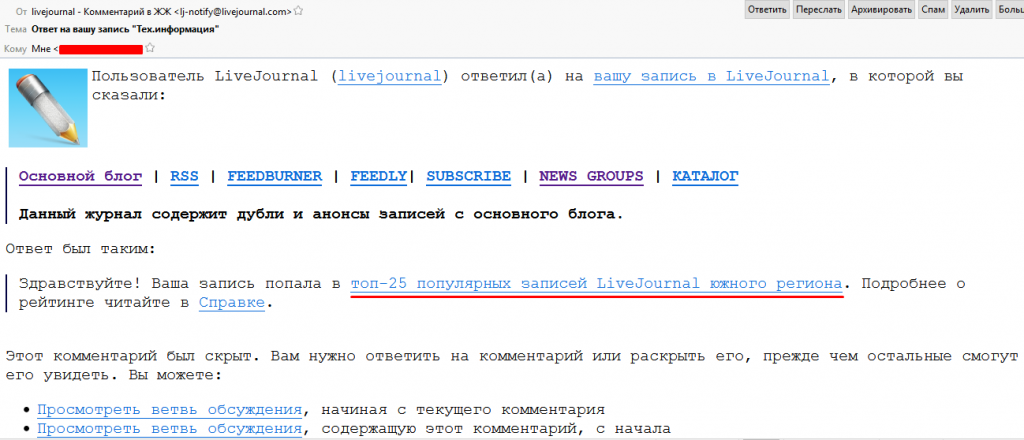Open Просмотреть ветвь обсуждения link for текущего комментария
This screenshot has height=440, width=1024.
[x=170, y=410]
